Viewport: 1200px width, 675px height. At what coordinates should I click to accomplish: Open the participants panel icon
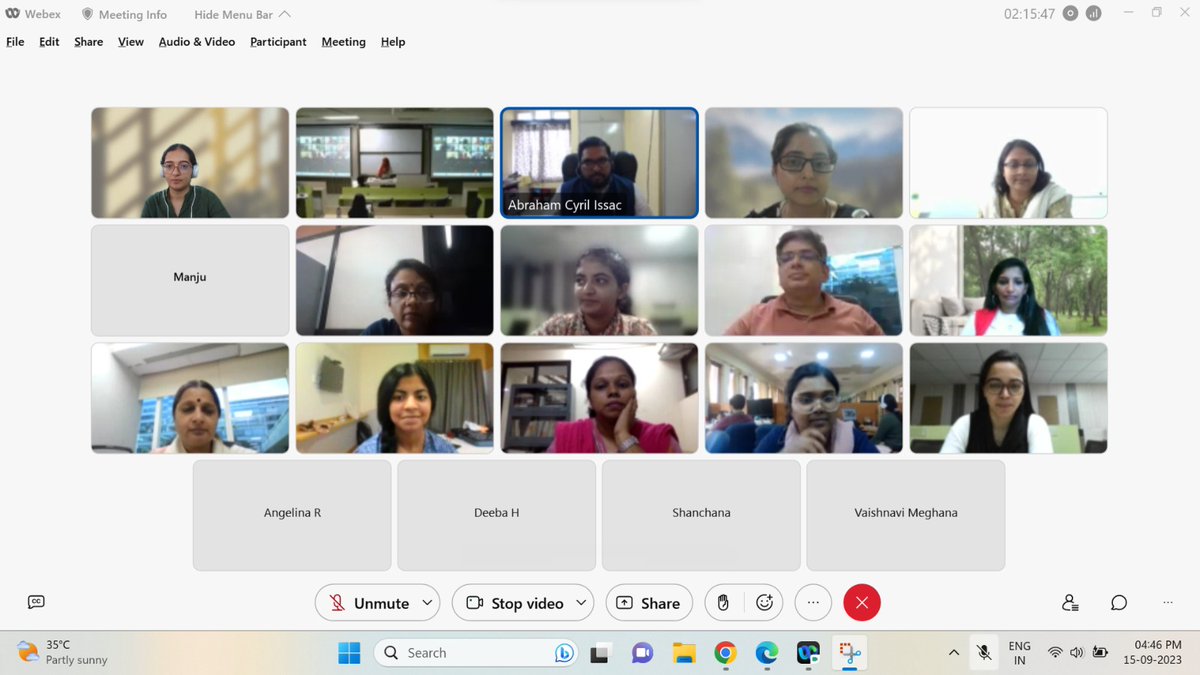click(x=1070, y=603)
